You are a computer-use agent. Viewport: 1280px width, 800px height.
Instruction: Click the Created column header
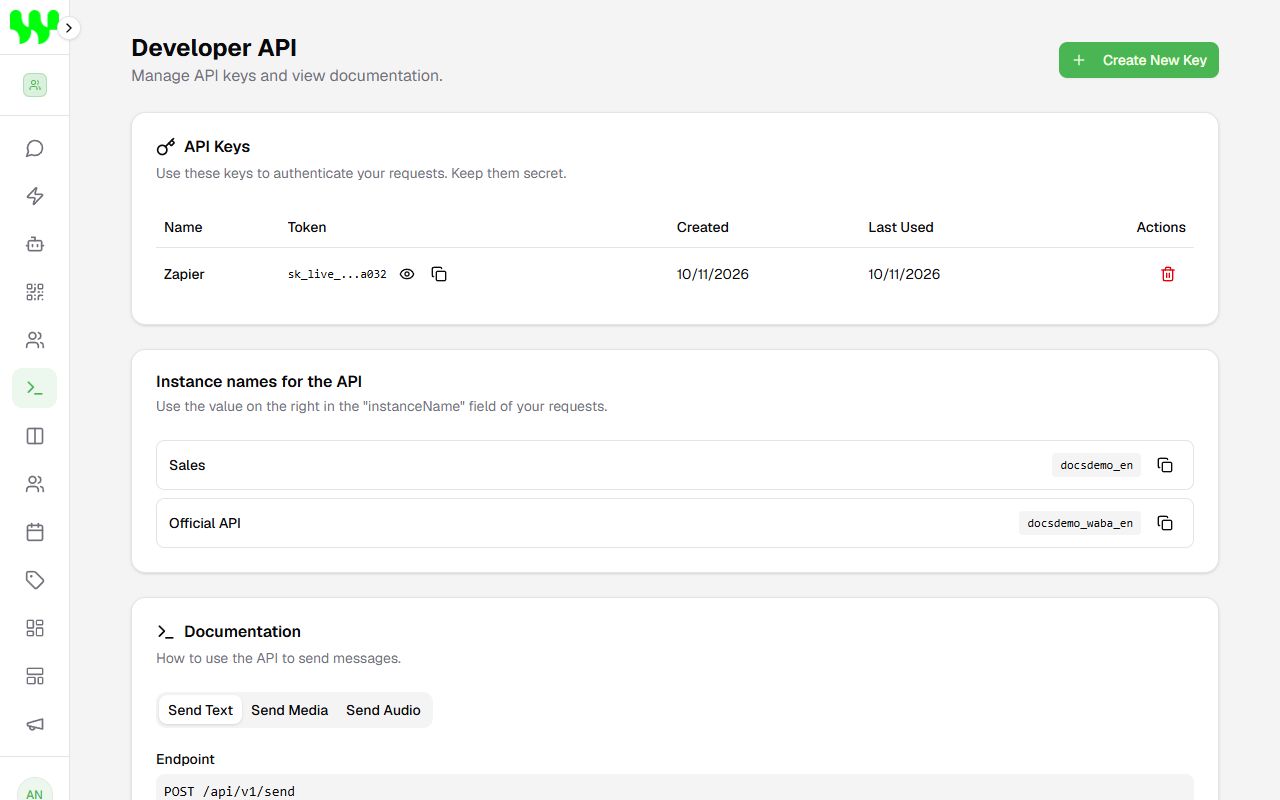(x=703, y=227)
